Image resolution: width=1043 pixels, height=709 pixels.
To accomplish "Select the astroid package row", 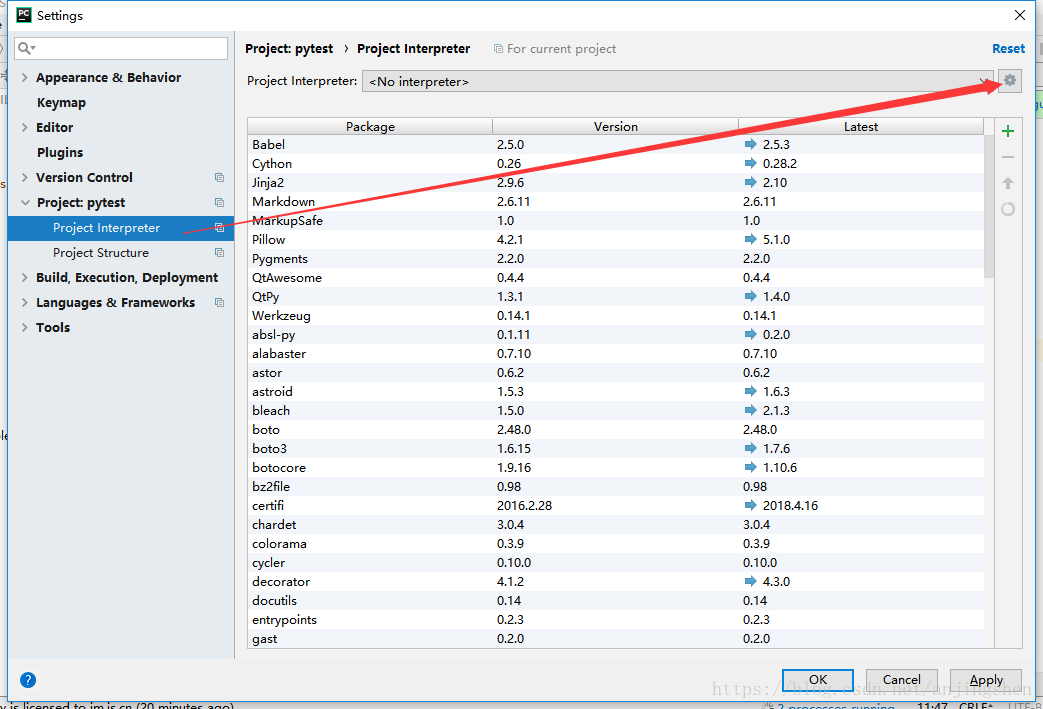I will point(616,392).
